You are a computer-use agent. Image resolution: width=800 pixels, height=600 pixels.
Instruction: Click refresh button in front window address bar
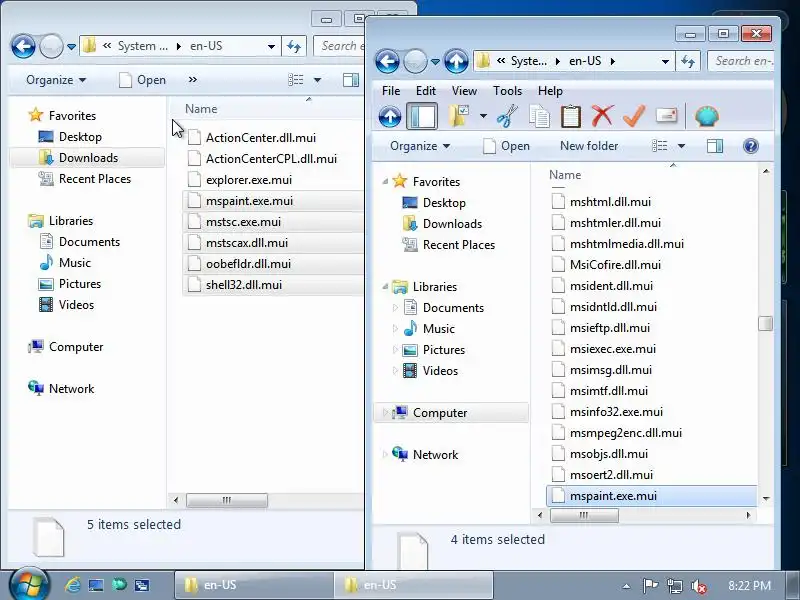tap(688, 62)
